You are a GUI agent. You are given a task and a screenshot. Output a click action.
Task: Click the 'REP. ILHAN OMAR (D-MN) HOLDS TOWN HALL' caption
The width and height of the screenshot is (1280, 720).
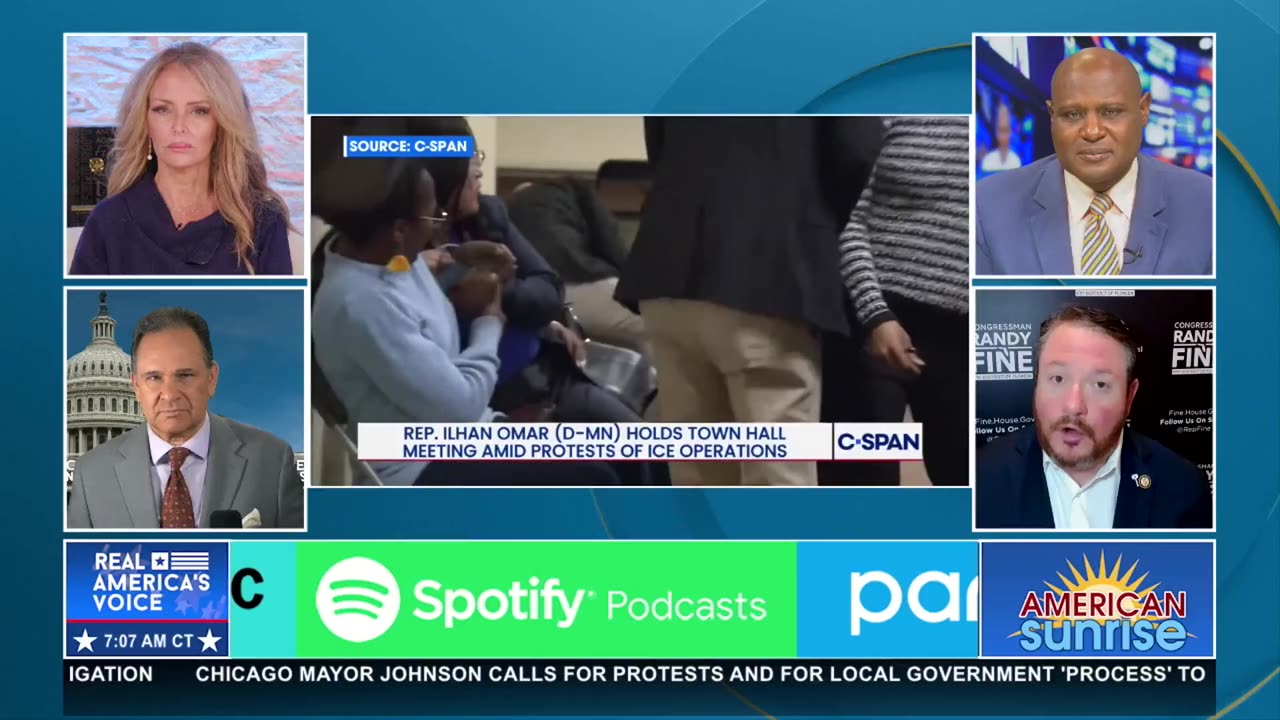click(x=594, y=433)
